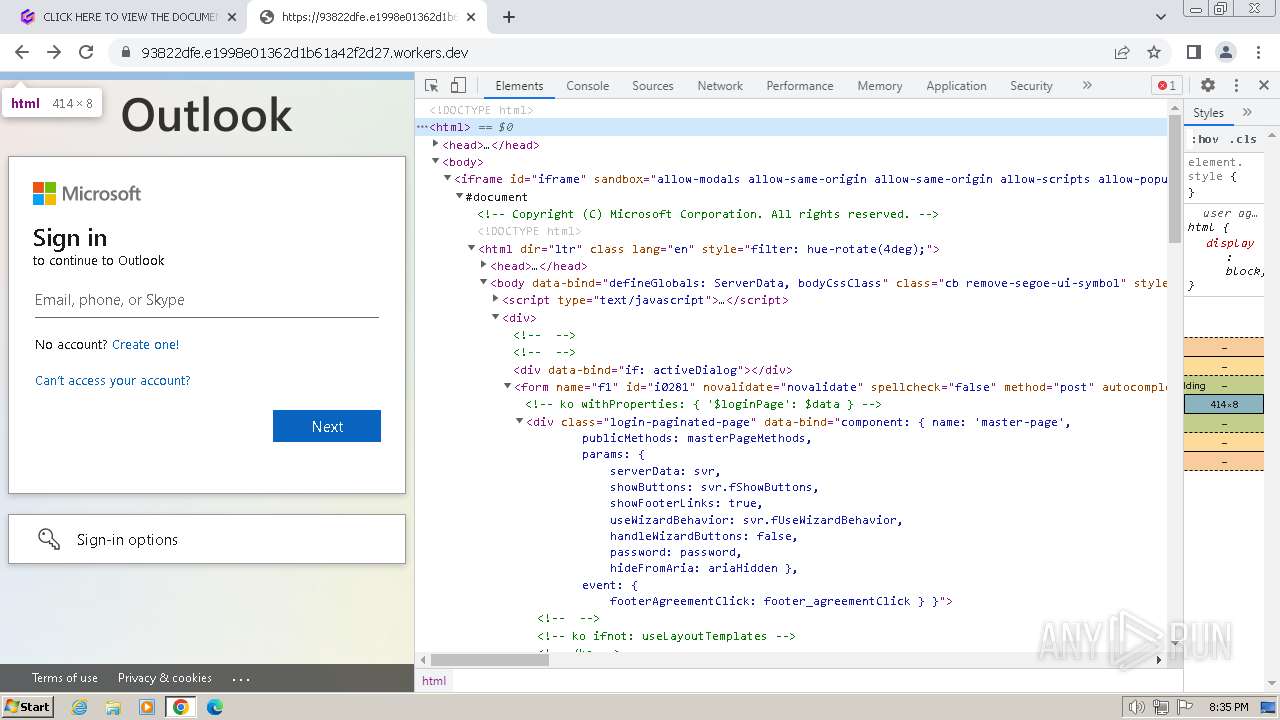The image size is (1280, 720).
Task: Bookmark this page with the star icon
Action: point(1154,52)
